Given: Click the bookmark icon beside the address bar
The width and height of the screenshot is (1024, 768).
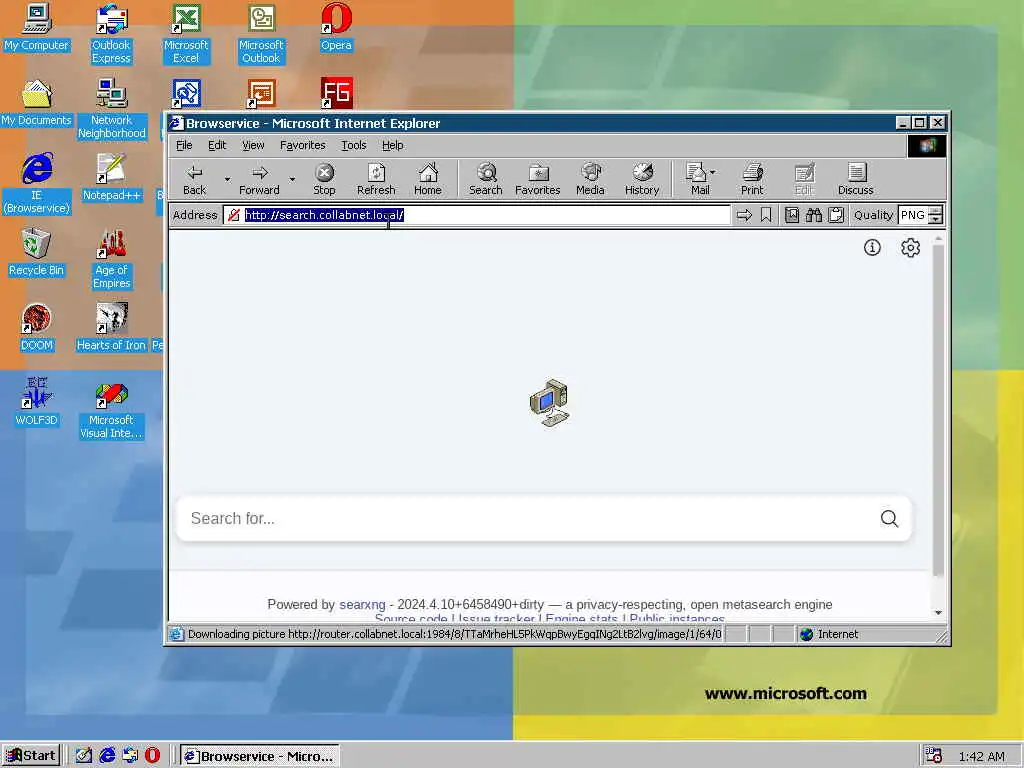Looking at the screenshot, I should [x=766, y=215].
